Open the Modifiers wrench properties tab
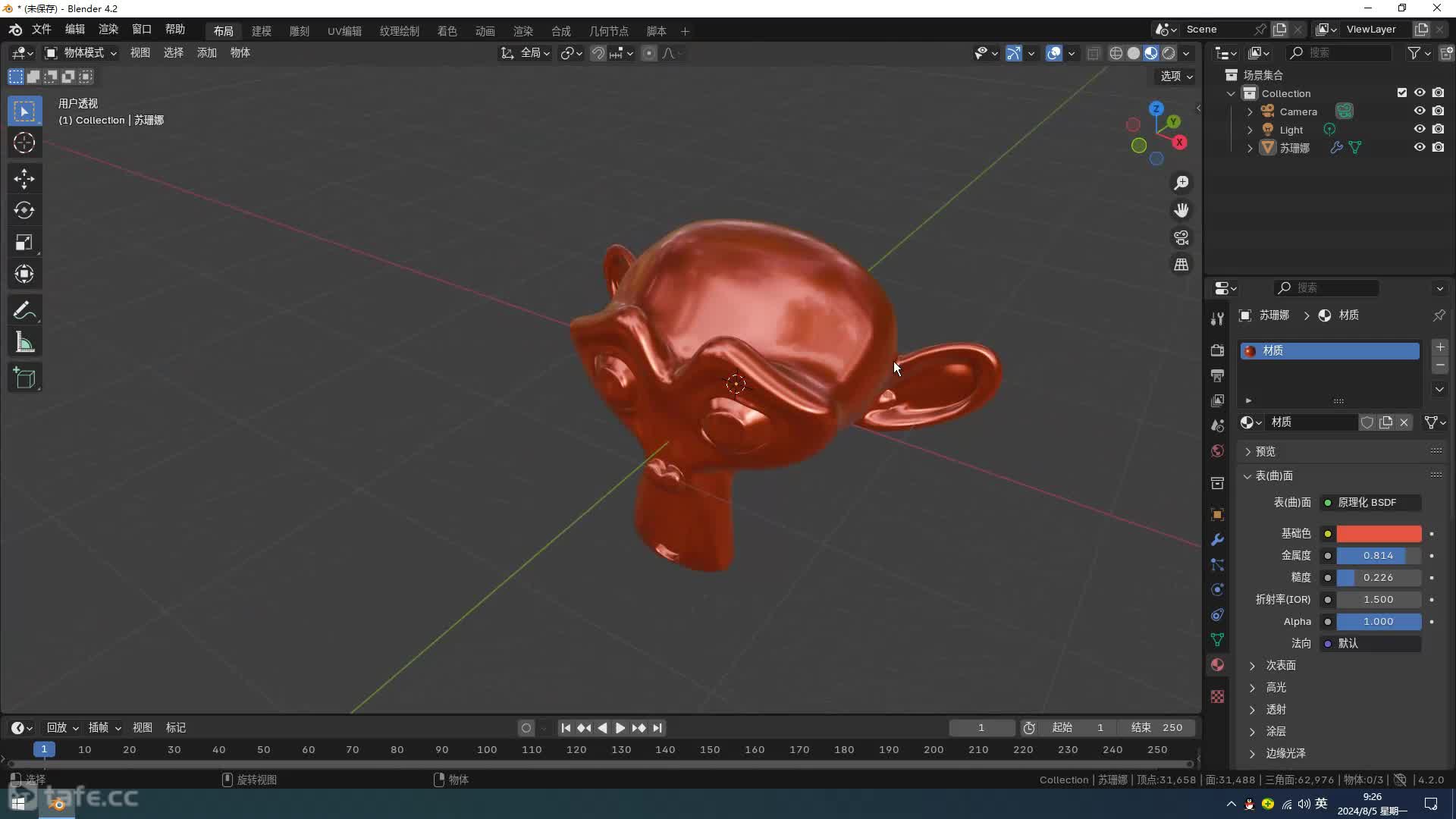The width and height of the screenshot is (1456, 819). click(1217, 539)
